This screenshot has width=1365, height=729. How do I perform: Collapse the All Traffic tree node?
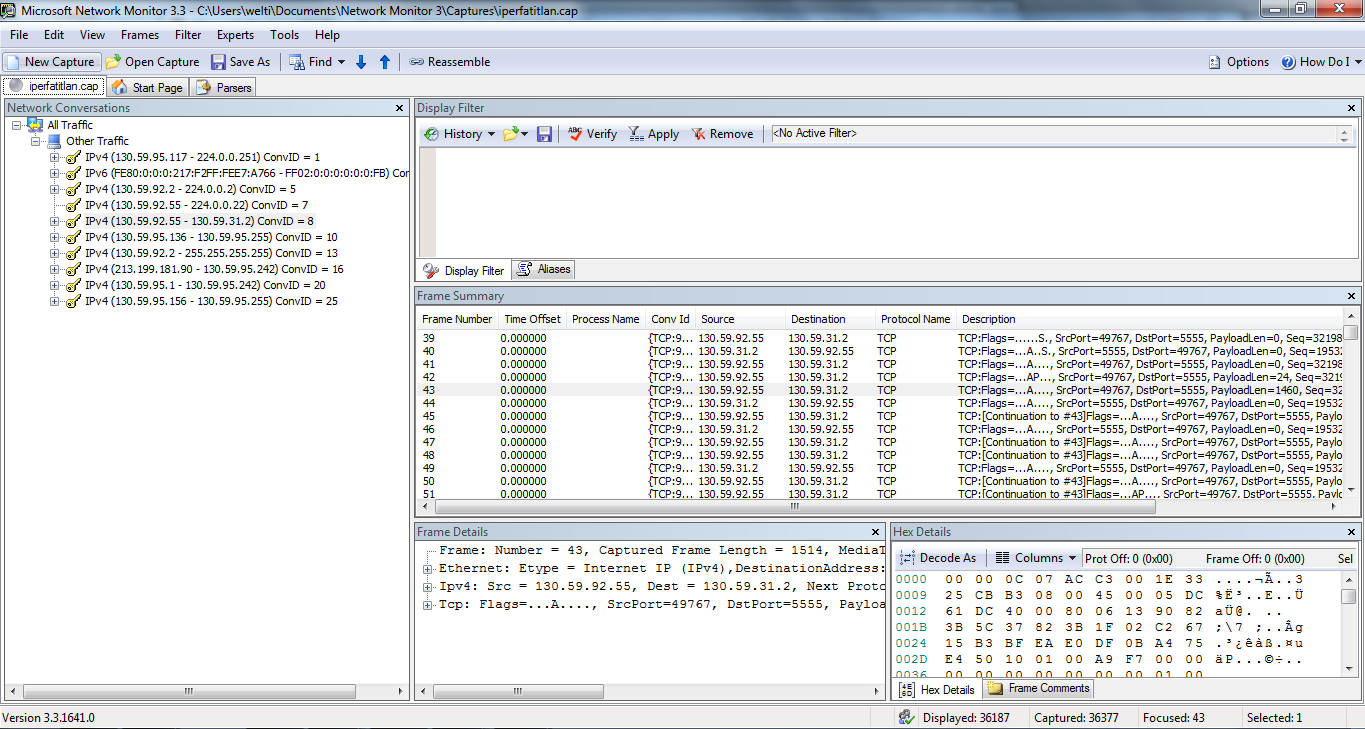point(17,125)
